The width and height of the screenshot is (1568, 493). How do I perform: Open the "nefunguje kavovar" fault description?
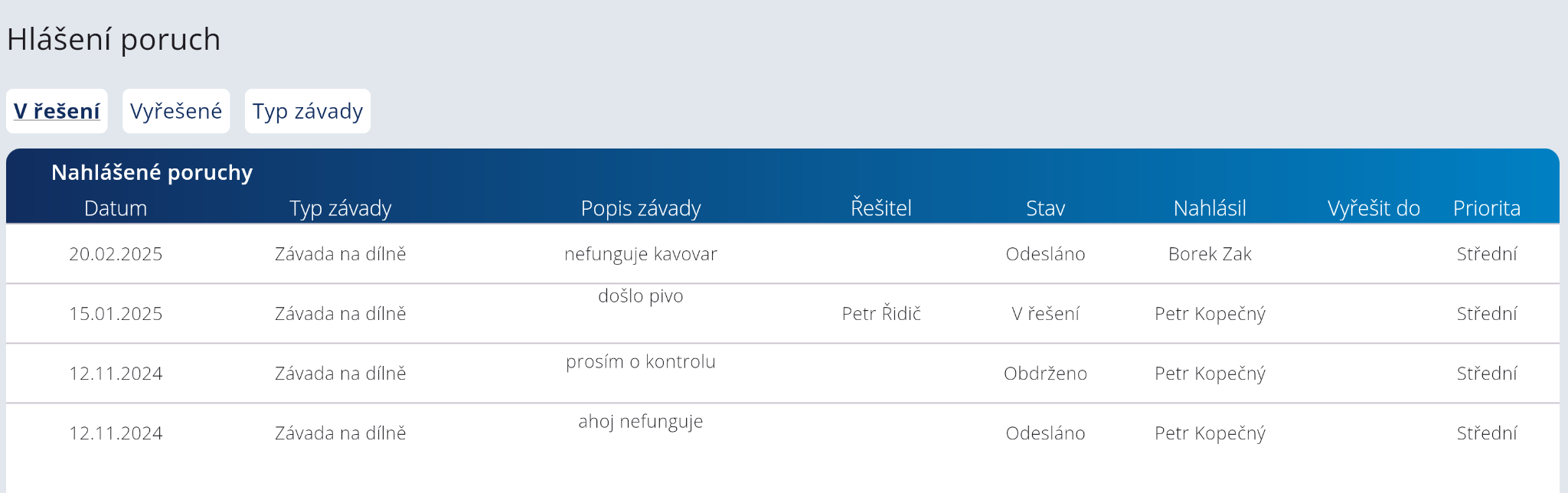tap(641, 254)
